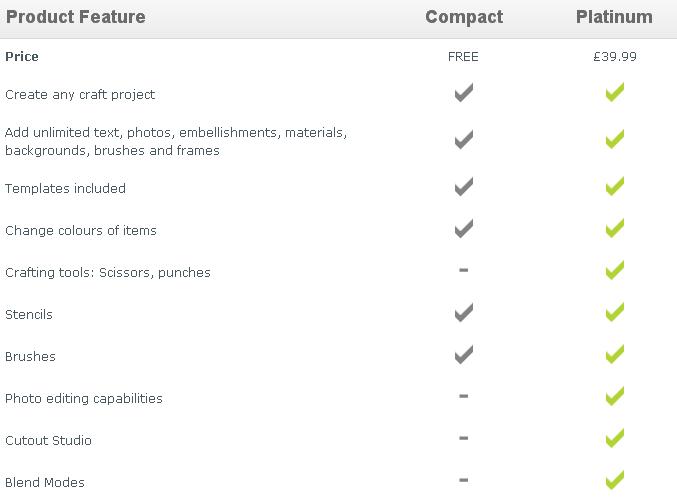Click the Compact checkmark for Stencils
The height and width of the screenshot is (503, 677).
pyautogui.click(x=463, y=313)
